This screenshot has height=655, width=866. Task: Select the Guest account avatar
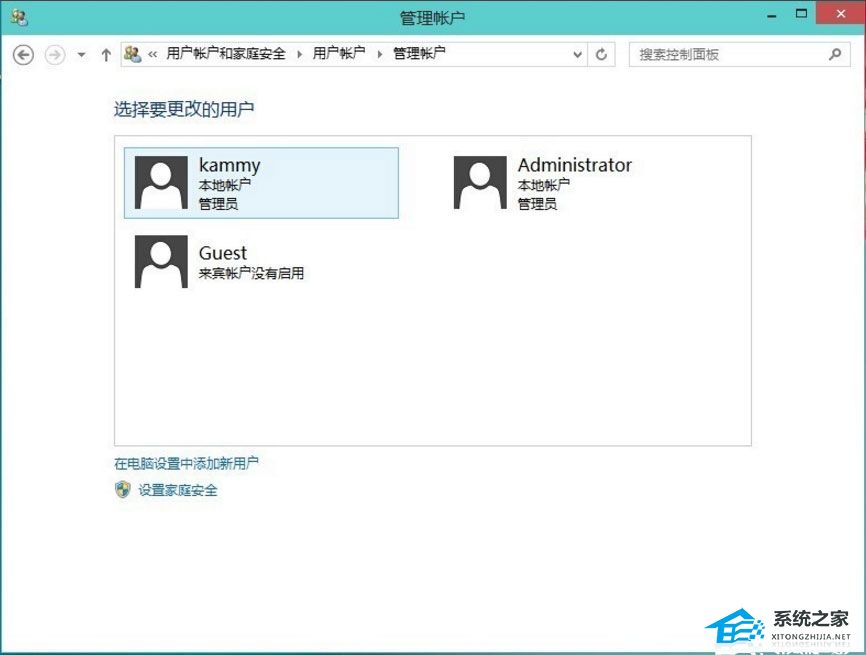click(161, 262)
